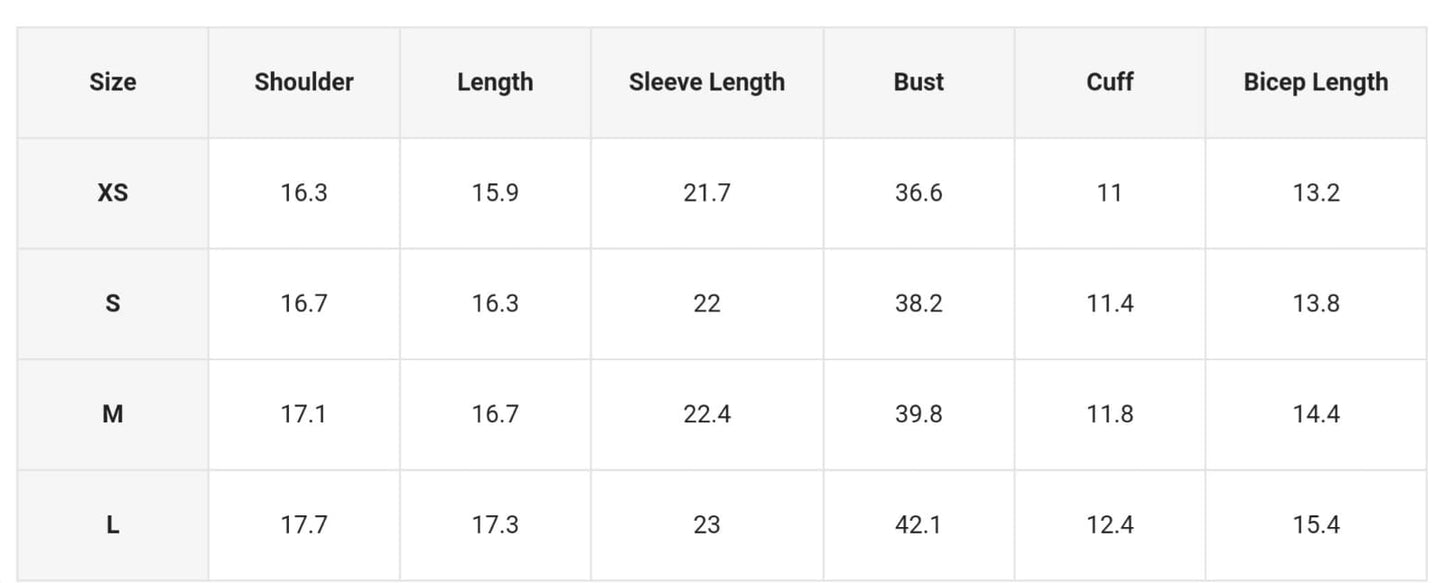
Task: Click the XS shoulder value 16.3
Action: coord(304,193)
